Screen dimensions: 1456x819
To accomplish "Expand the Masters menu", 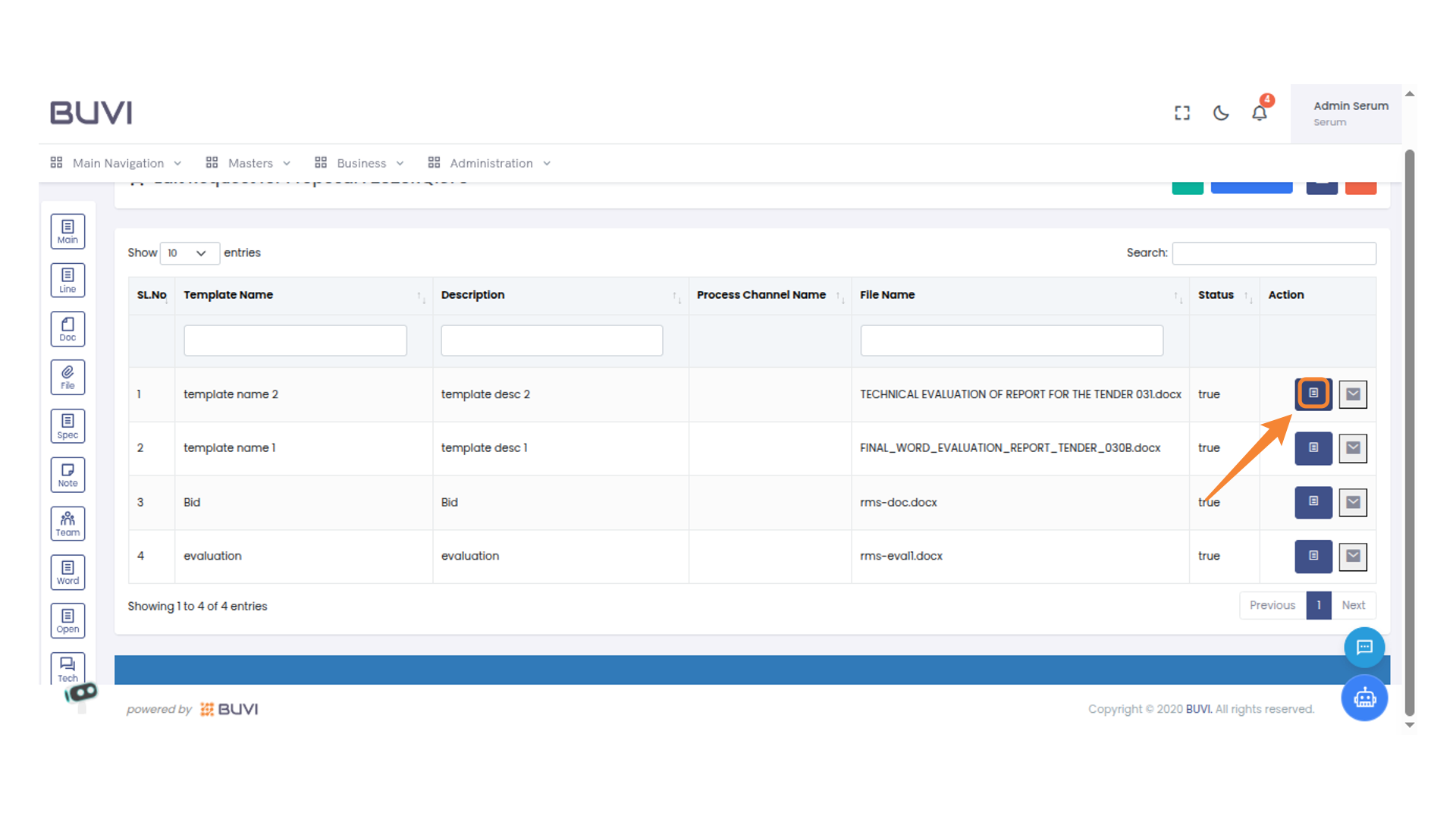I will tap(249, 163).
